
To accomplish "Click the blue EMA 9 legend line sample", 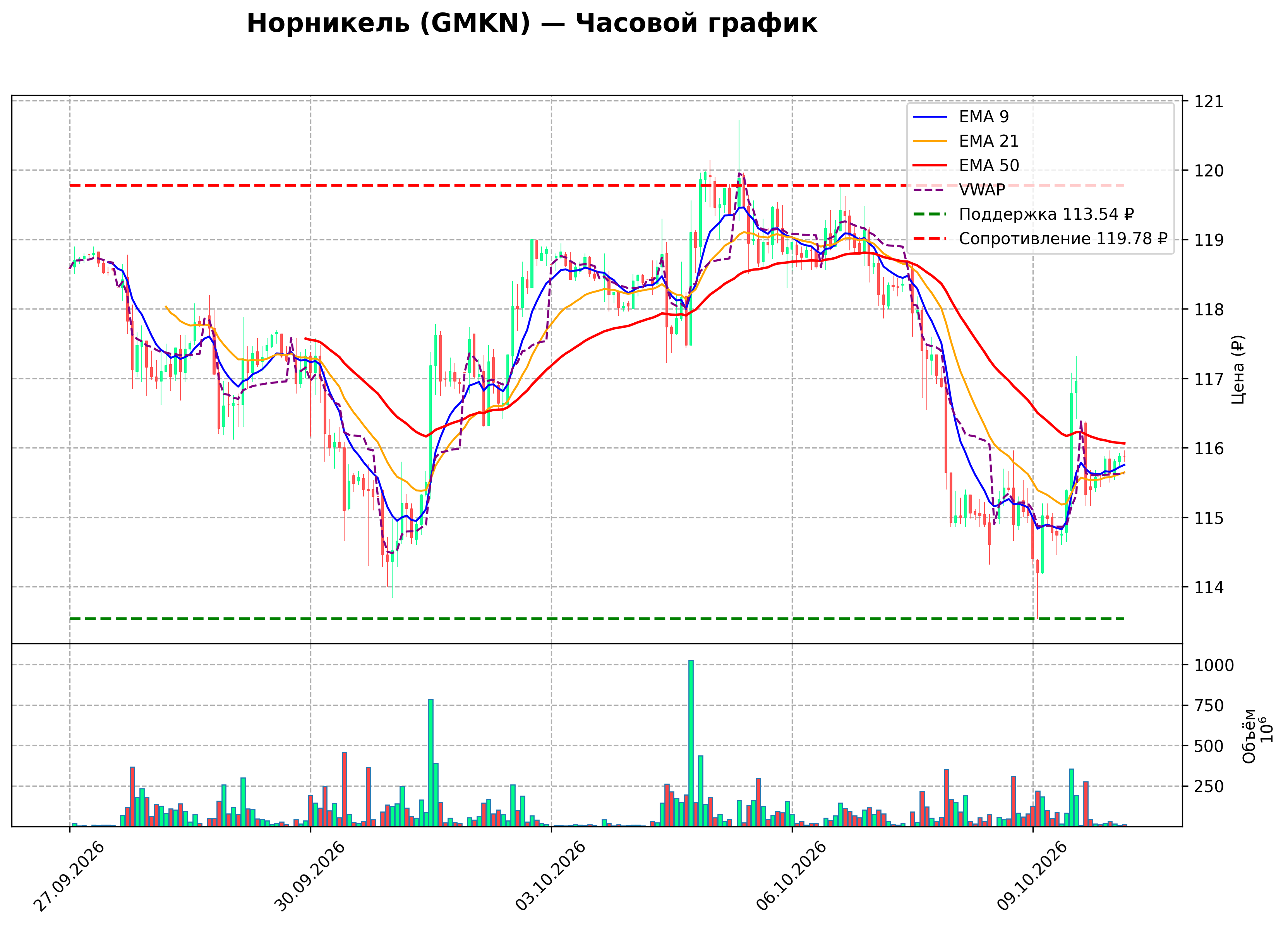I will (930, 117).
